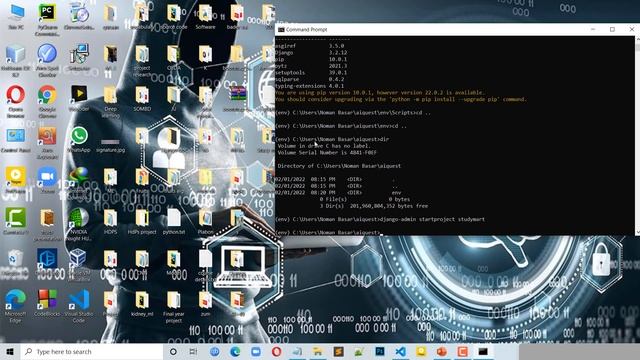Click the Django 3.2.12 package row

click(x=311, y=53)
